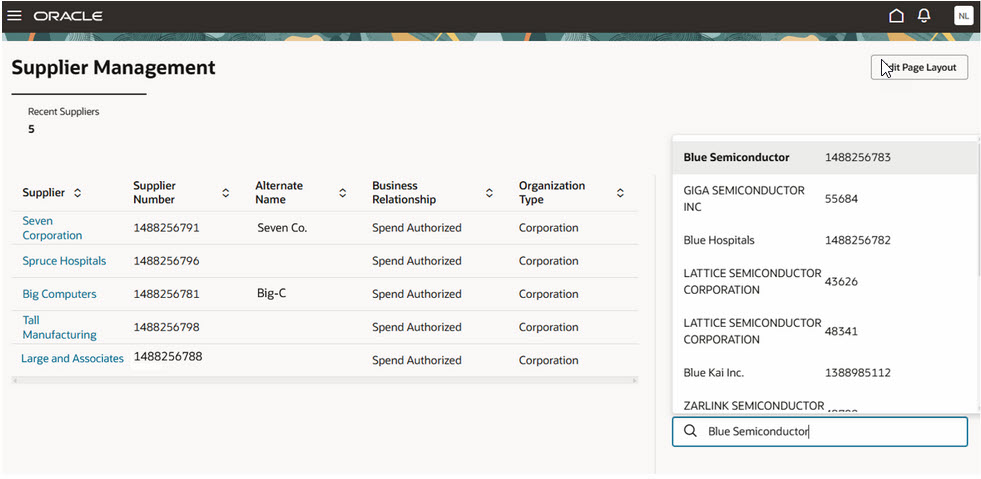Select LATTICE SEMICONDUCTOR CORPORATION 48341 suggestion
The height and width of the screenshot is (479, 981).
click(825, 331)
